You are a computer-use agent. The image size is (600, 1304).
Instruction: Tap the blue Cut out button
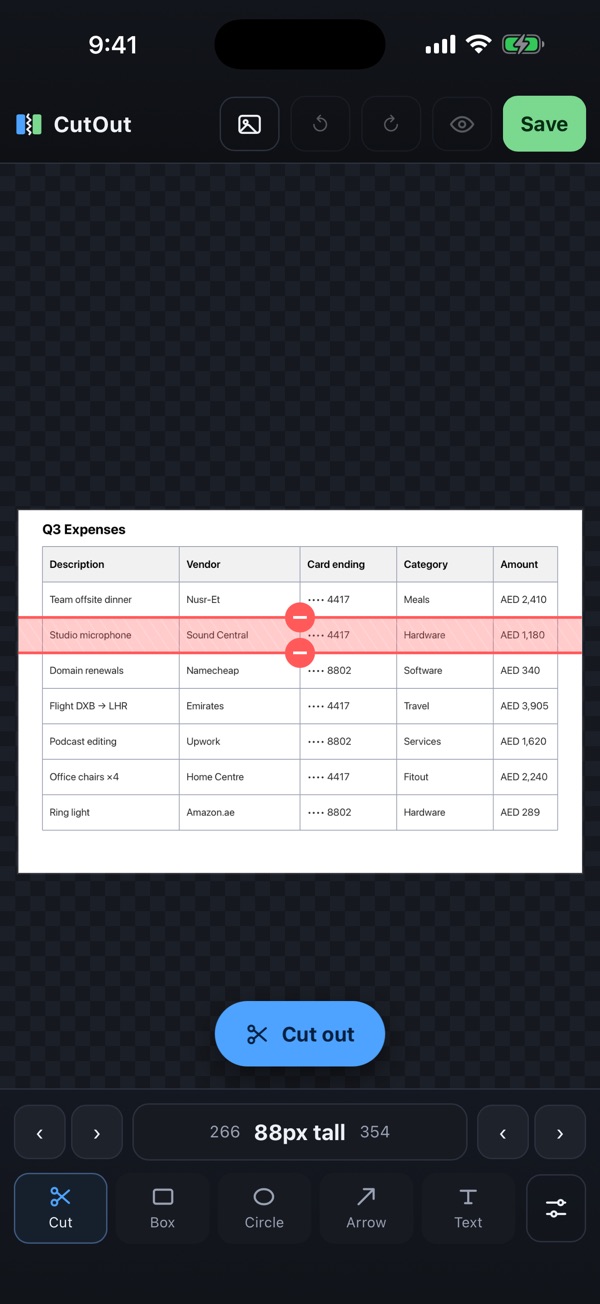[x=300, y=1034]
